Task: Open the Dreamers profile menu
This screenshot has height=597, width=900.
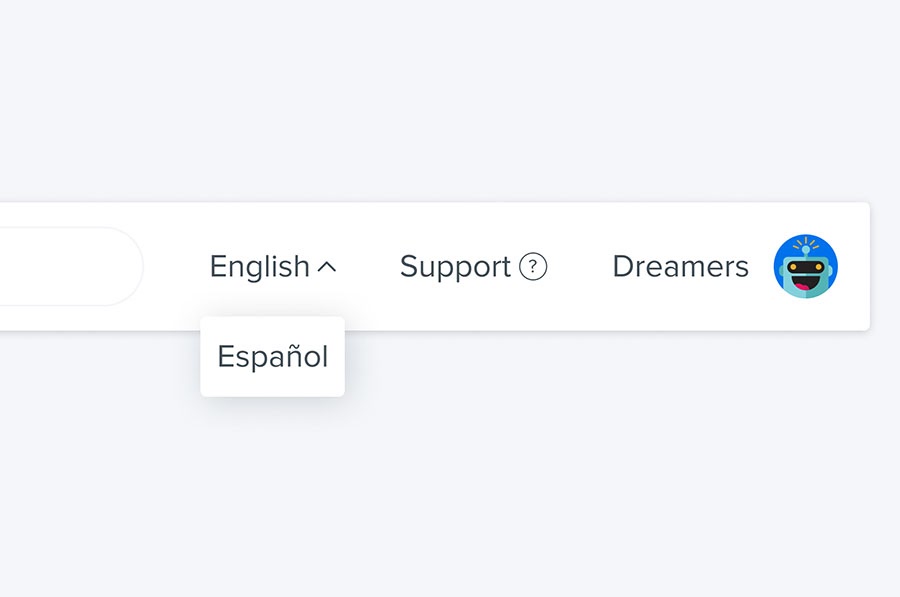Action: (x=681, y=266)
